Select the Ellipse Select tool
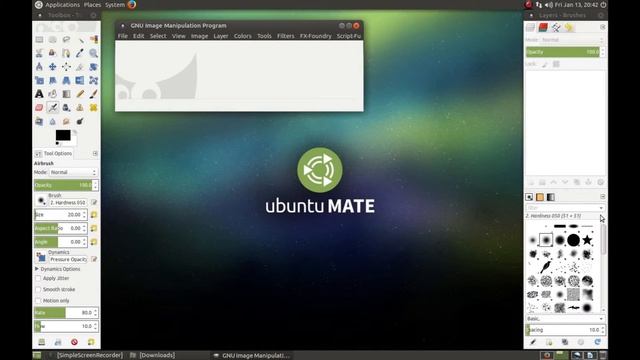Image resolution: width=640 pixels, height=360 pixels. tap(53, 40)
